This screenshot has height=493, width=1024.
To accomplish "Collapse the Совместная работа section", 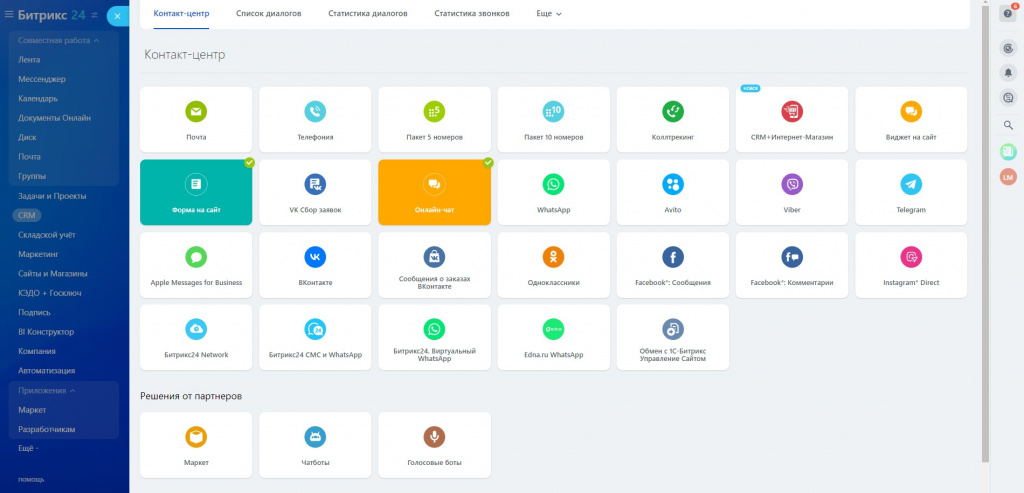I will point(58,40).
